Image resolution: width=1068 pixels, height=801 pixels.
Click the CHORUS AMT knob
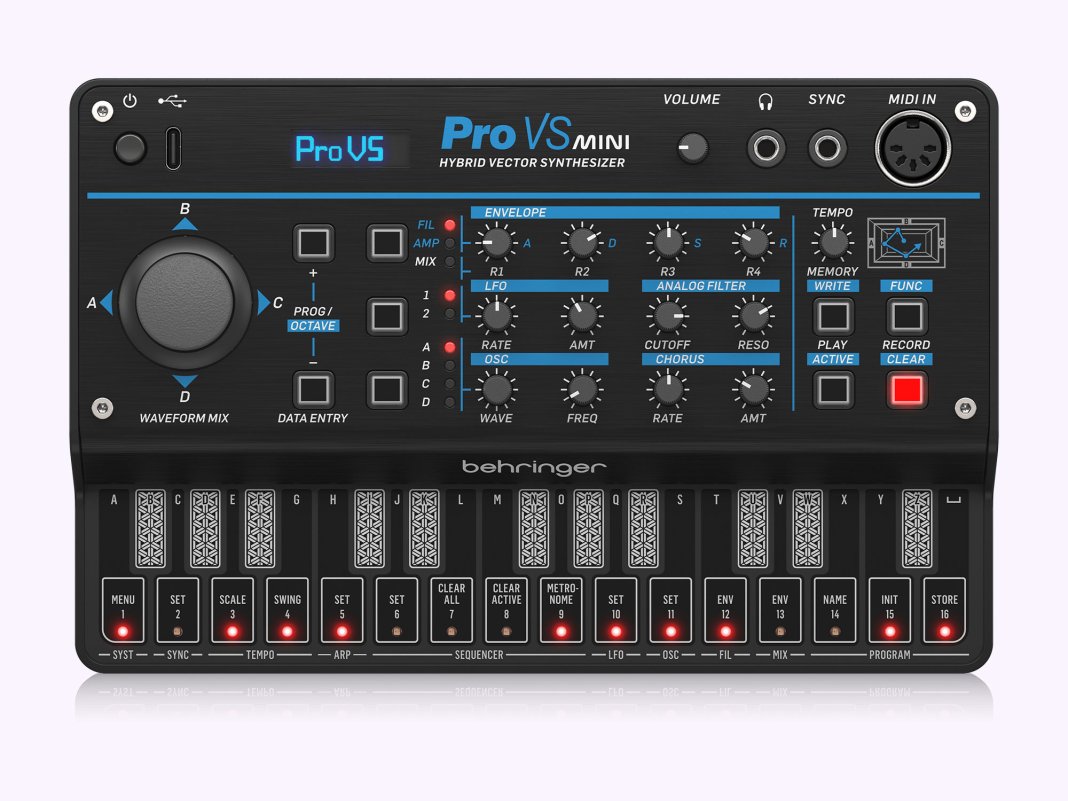coord(753,390)
